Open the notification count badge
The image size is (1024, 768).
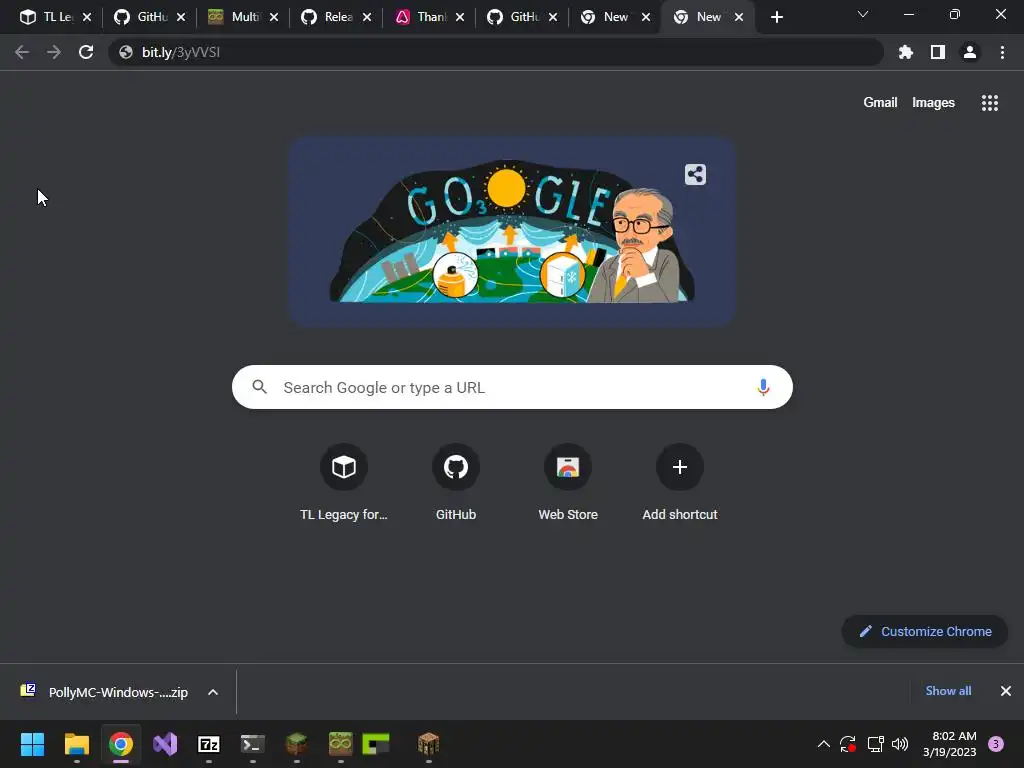[x=996, y=744]
